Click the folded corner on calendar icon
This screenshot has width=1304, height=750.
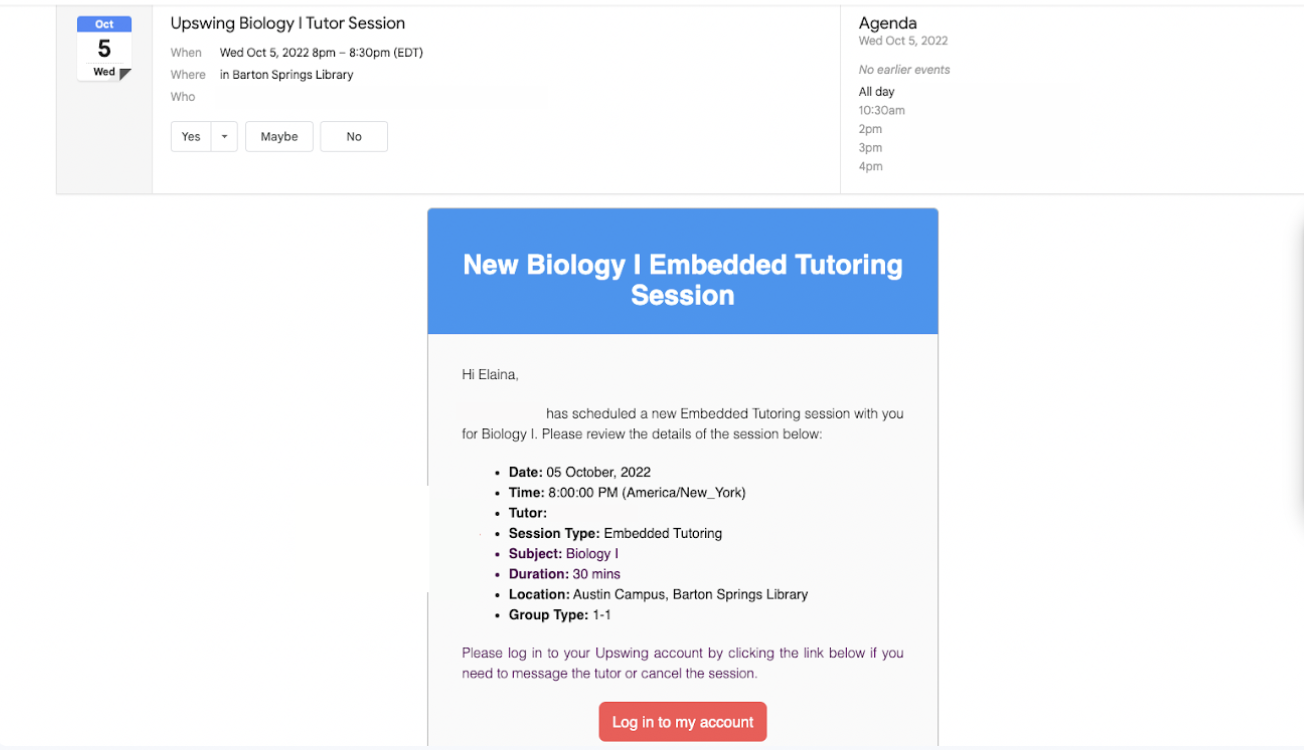pos(125,74)
